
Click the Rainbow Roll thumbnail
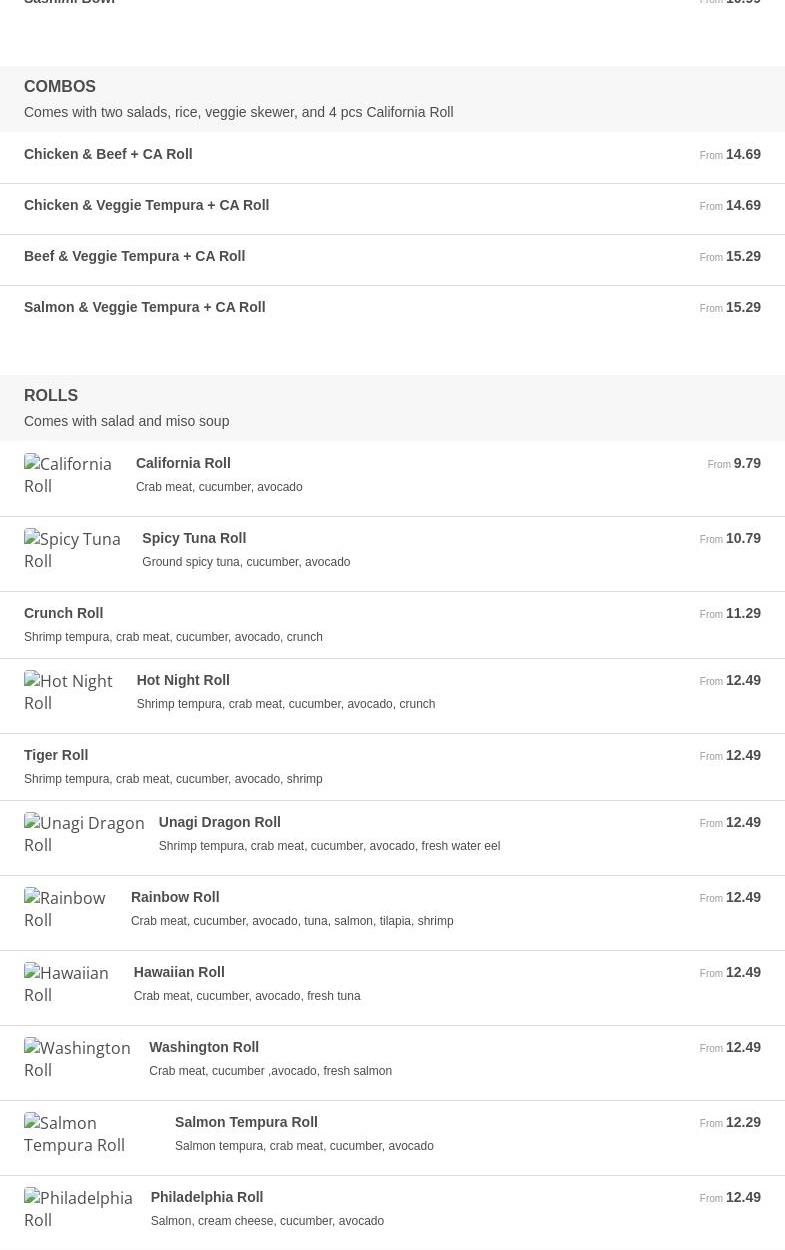coord(65,910)
